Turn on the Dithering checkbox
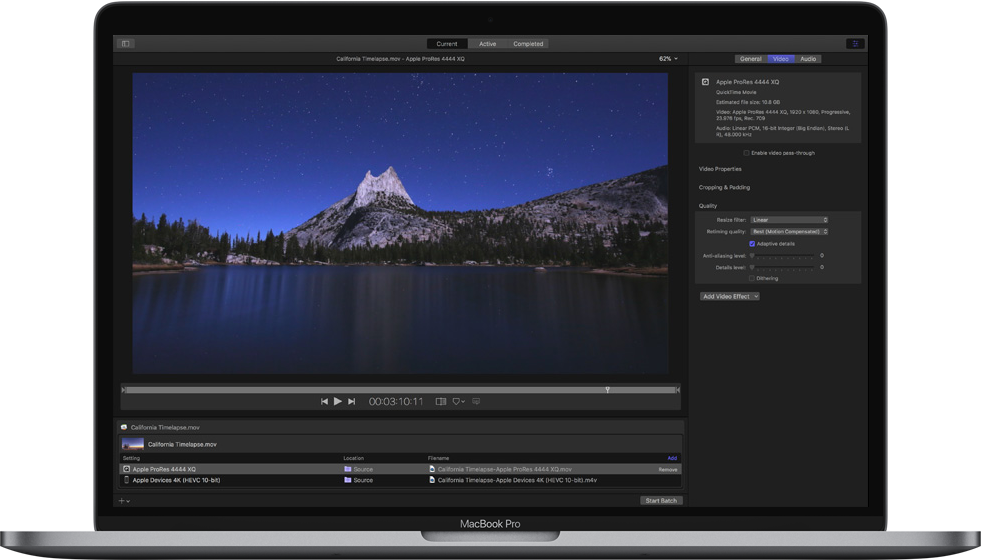Viewport: 981px width, 560px height. coord(752,278)
